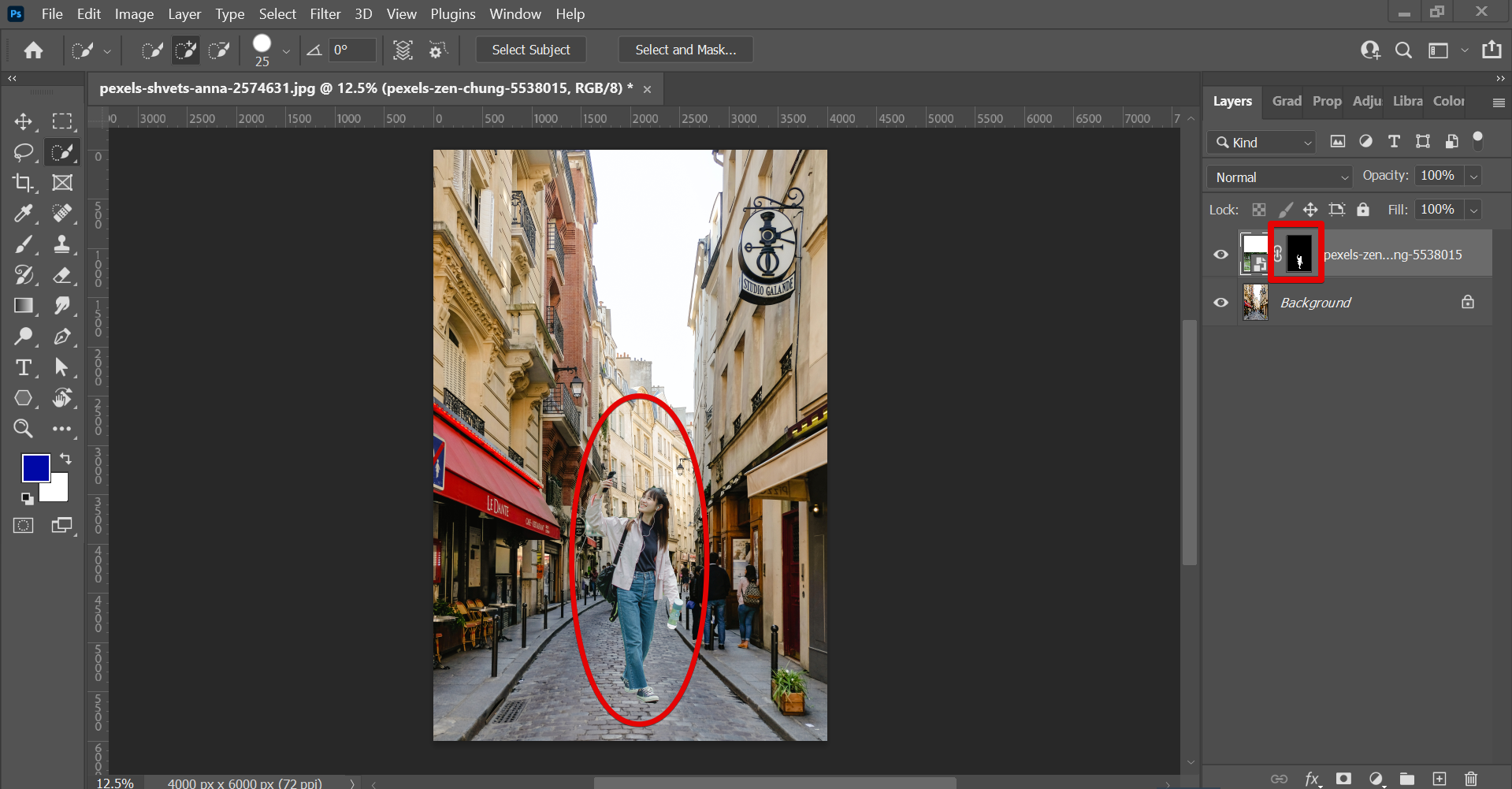Click the Select and Mask button

(685, 50)
